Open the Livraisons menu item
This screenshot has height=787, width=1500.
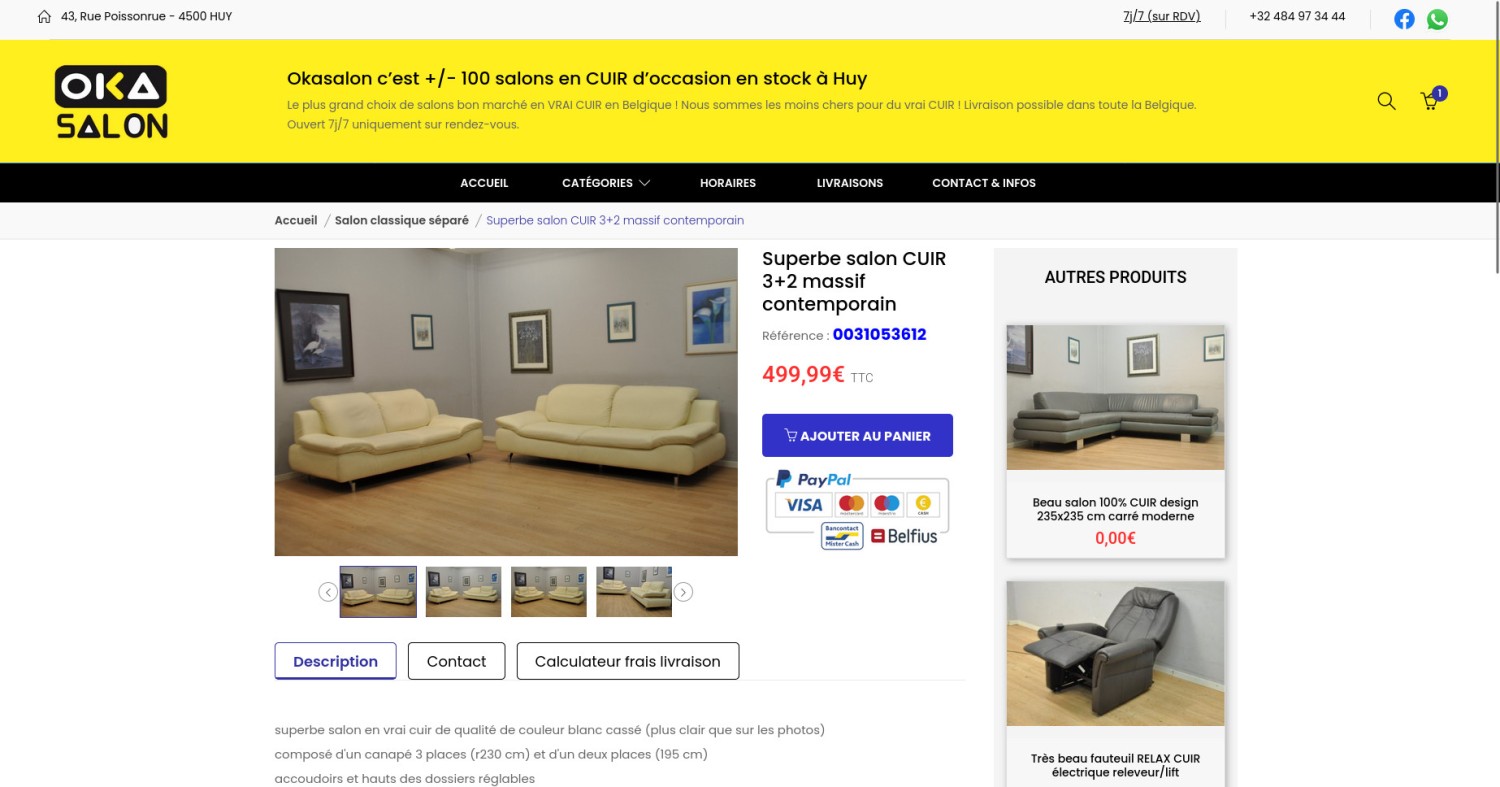[850, 183]
